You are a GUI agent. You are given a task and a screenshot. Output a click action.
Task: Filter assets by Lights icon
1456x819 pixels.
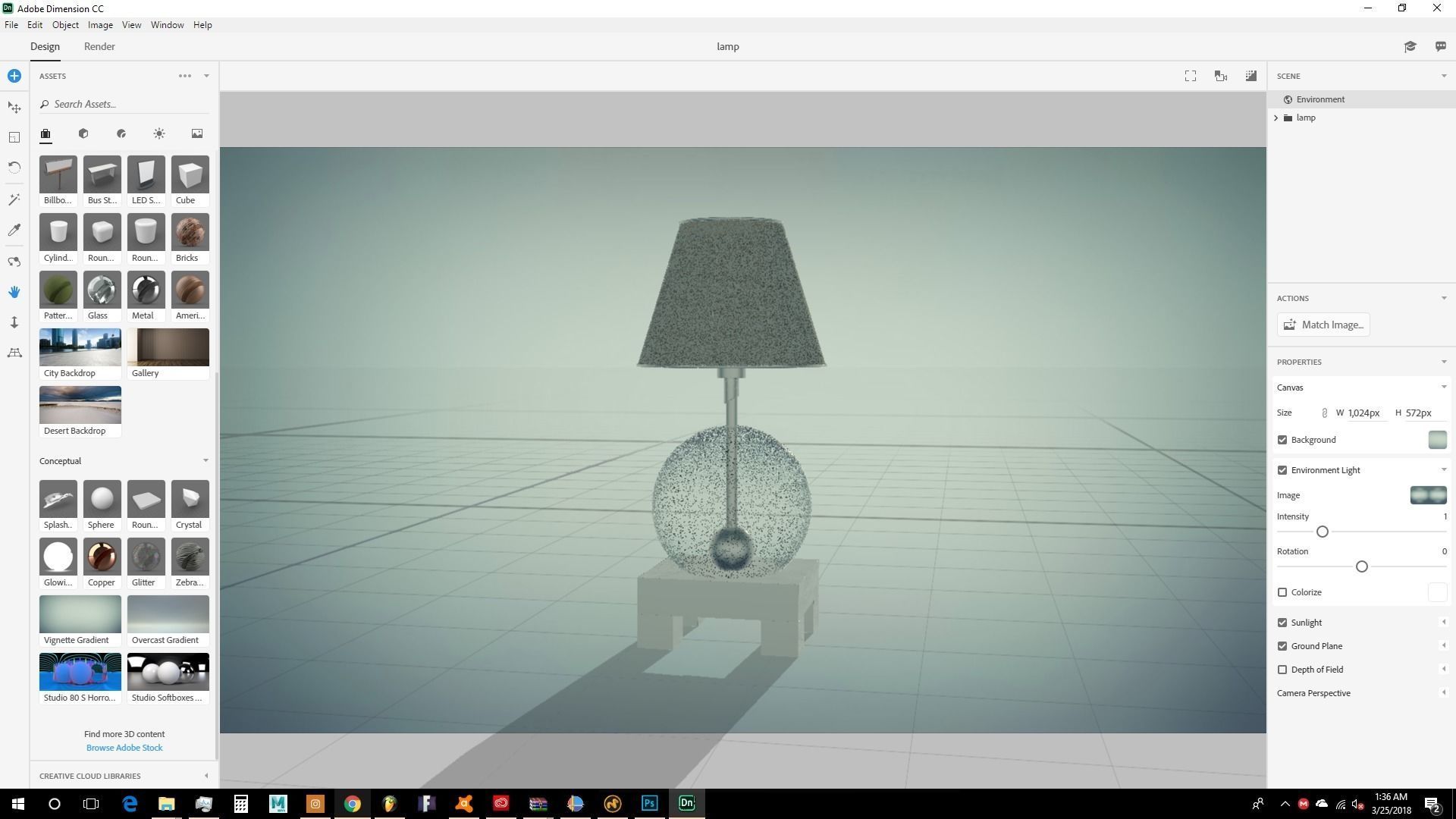pos(159,133)
